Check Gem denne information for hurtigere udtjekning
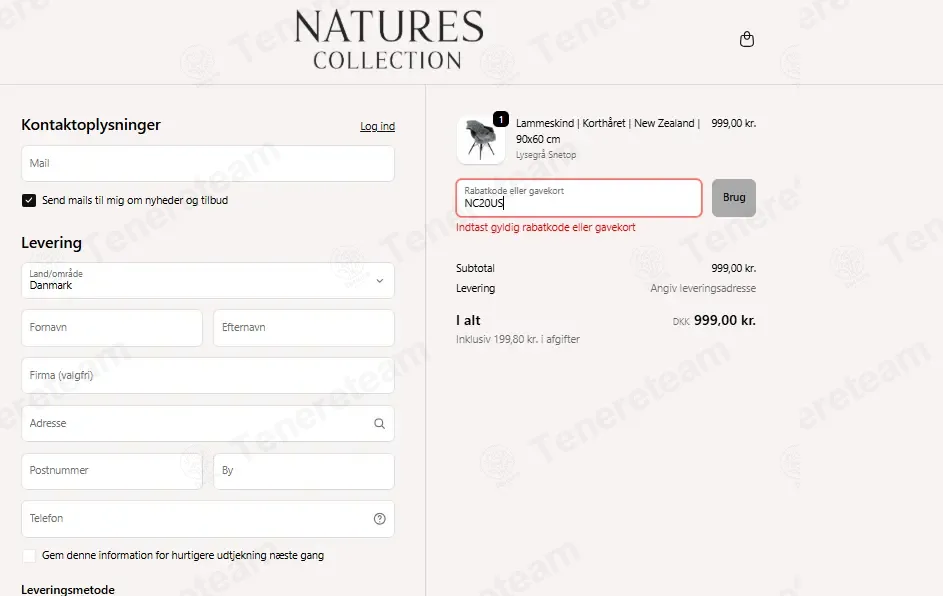 29,556
